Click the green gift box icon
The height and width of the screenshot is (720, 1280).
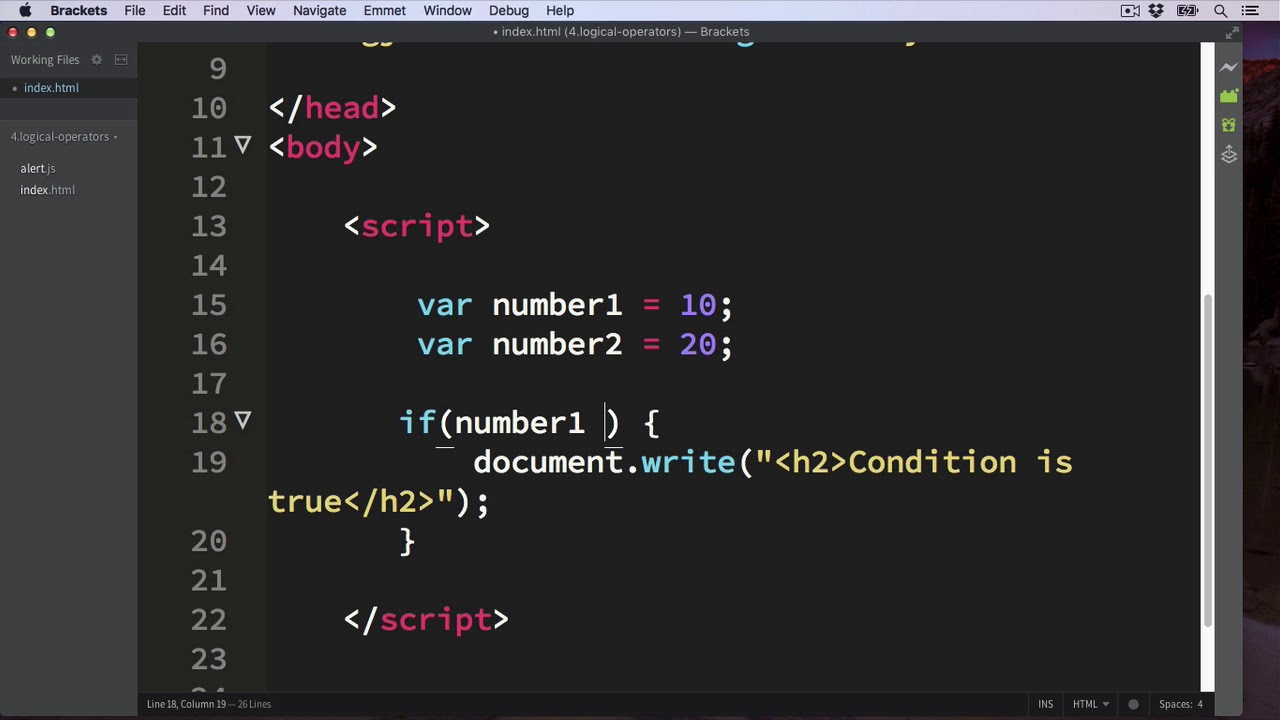point(1229,125)
